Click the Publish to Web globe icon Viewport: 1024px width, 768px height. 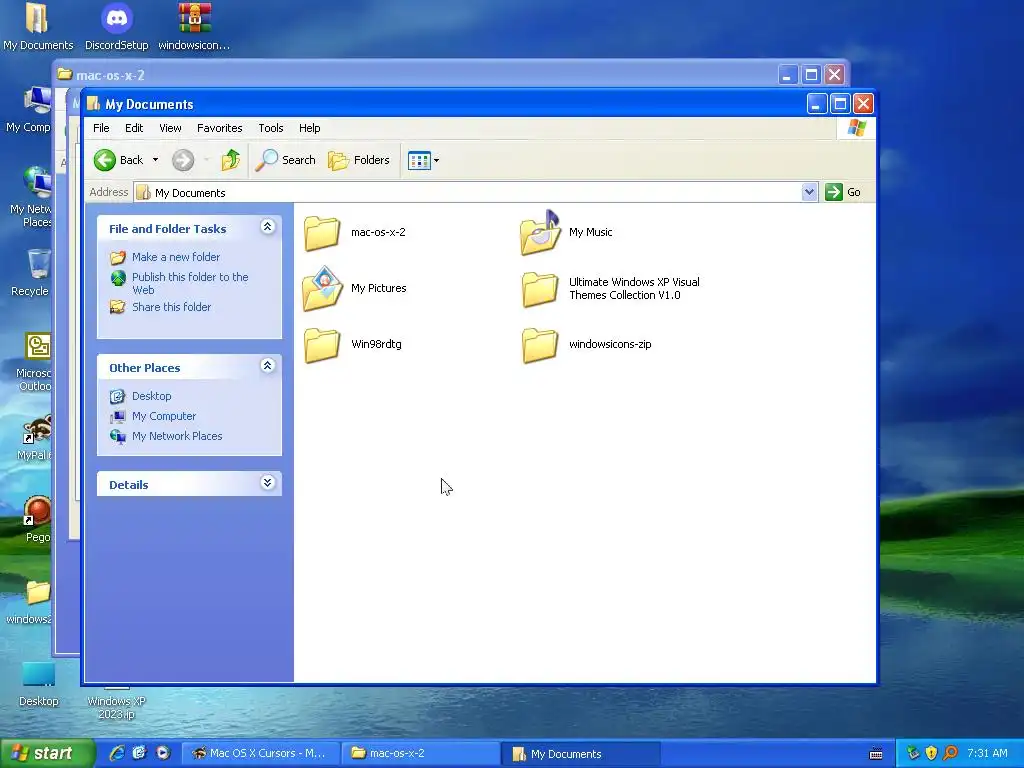tap(118, 278)
